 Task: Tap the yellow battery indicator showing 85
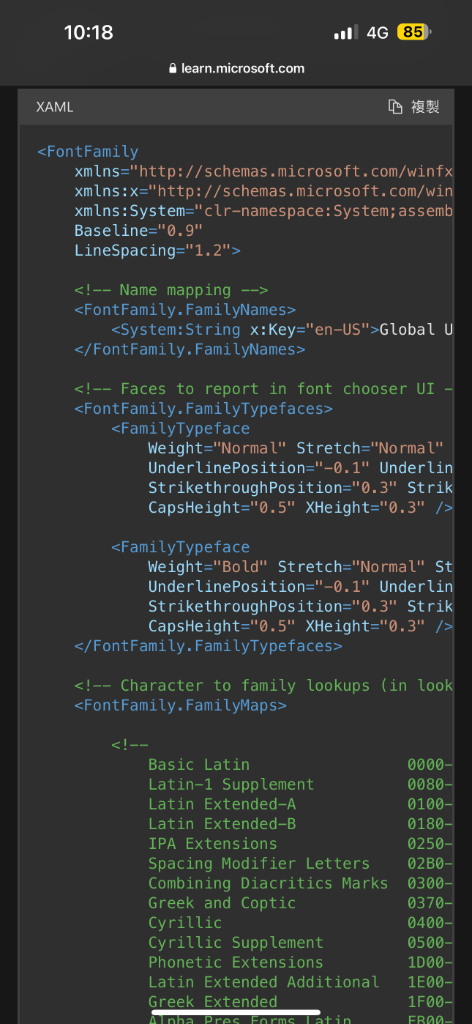[x=414, y=32]
